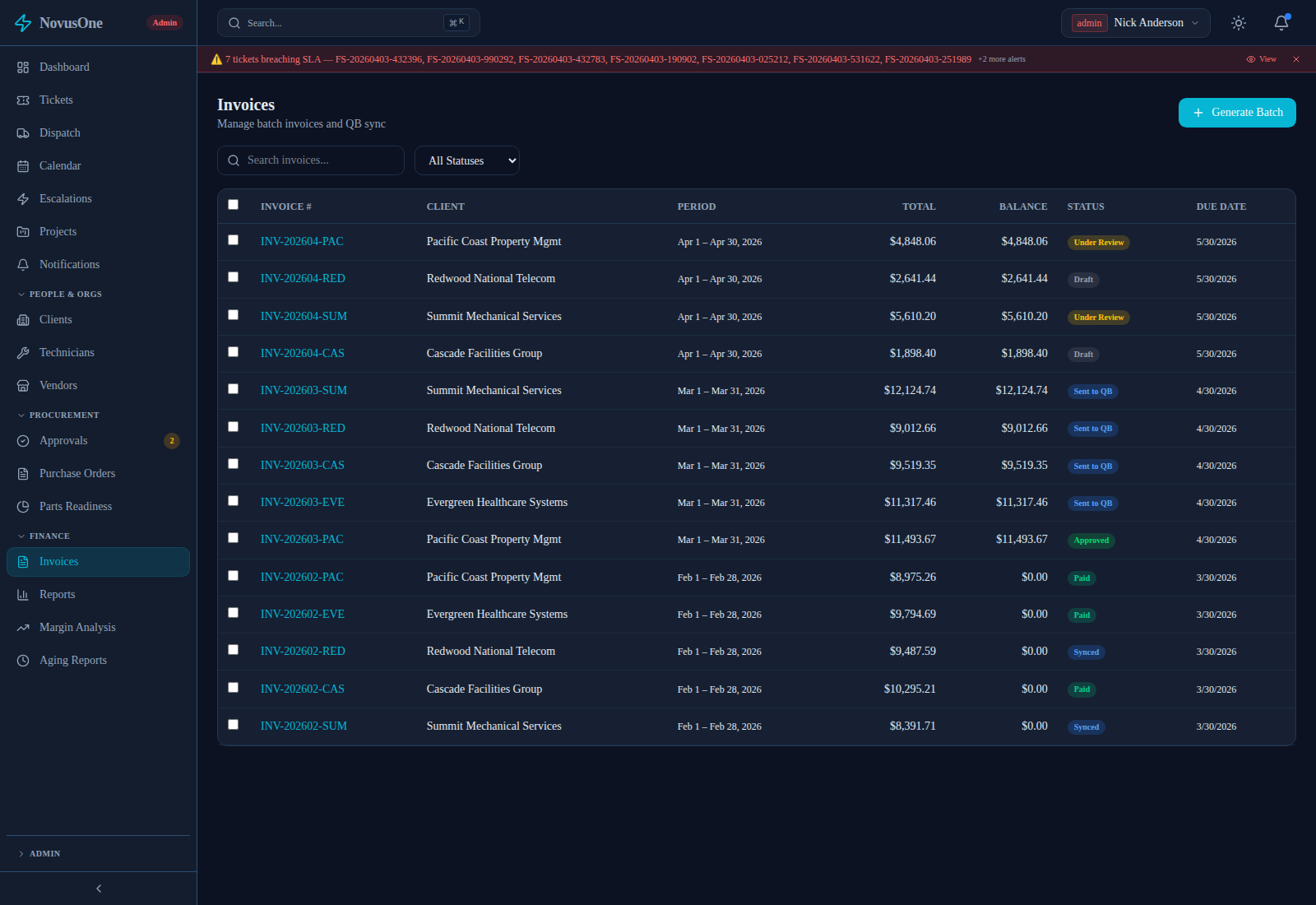Select checkbox for INV-202603-PAC
This screenshot has width=1316, height=905.
(x=234, y=538)
